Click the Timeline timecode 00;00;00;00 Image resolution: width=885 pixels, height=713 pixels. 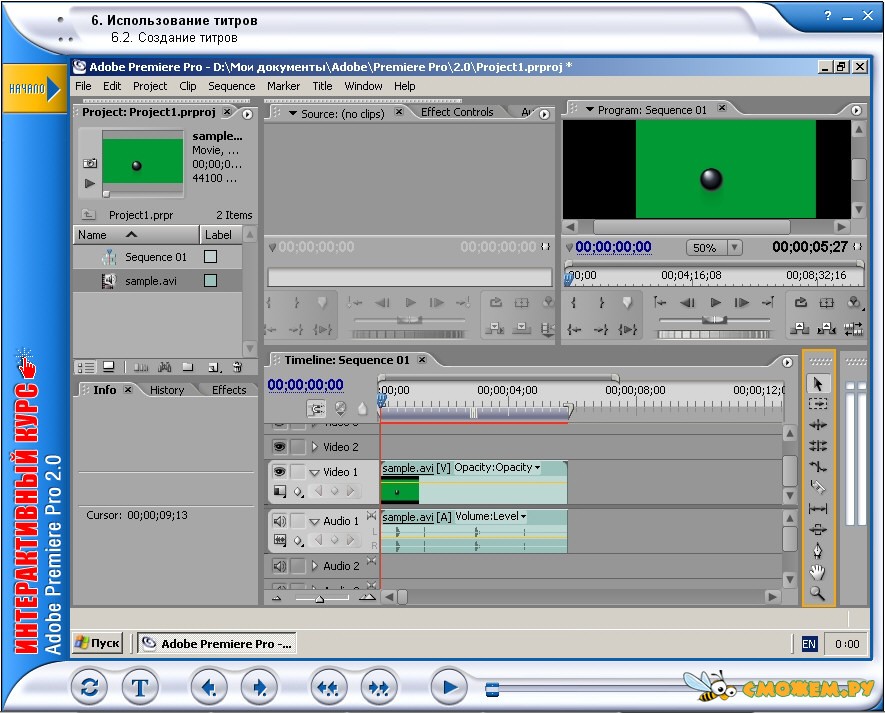point(305,385)
